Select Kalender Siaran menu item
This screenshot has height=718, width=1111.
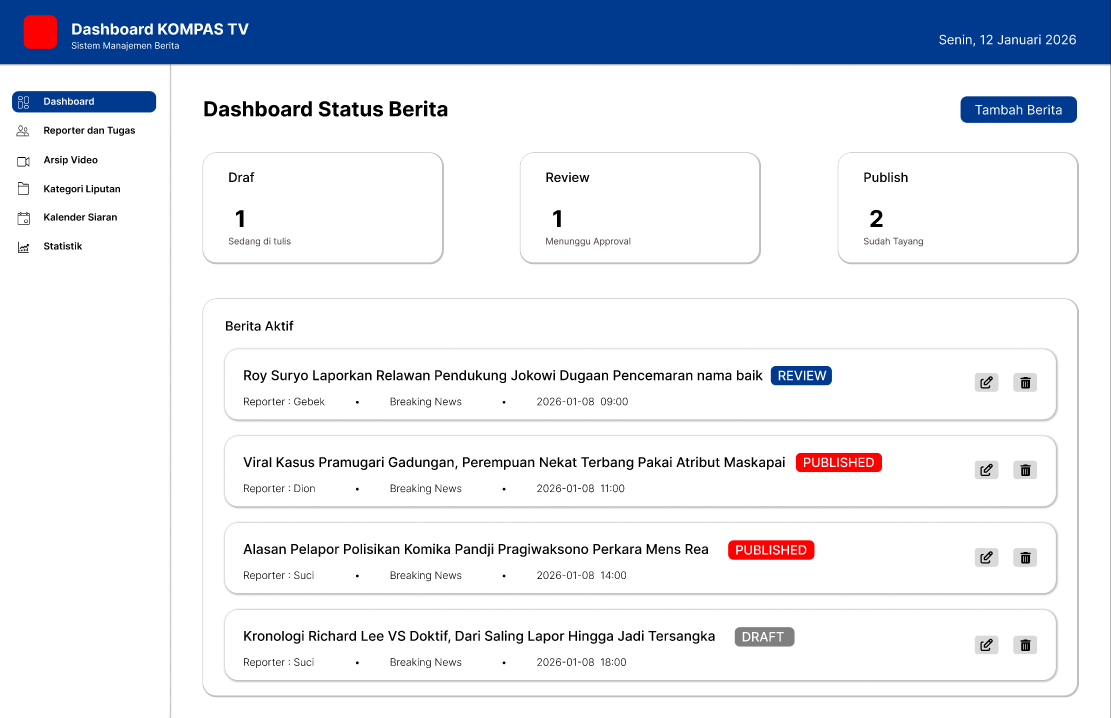click(79, 217)
